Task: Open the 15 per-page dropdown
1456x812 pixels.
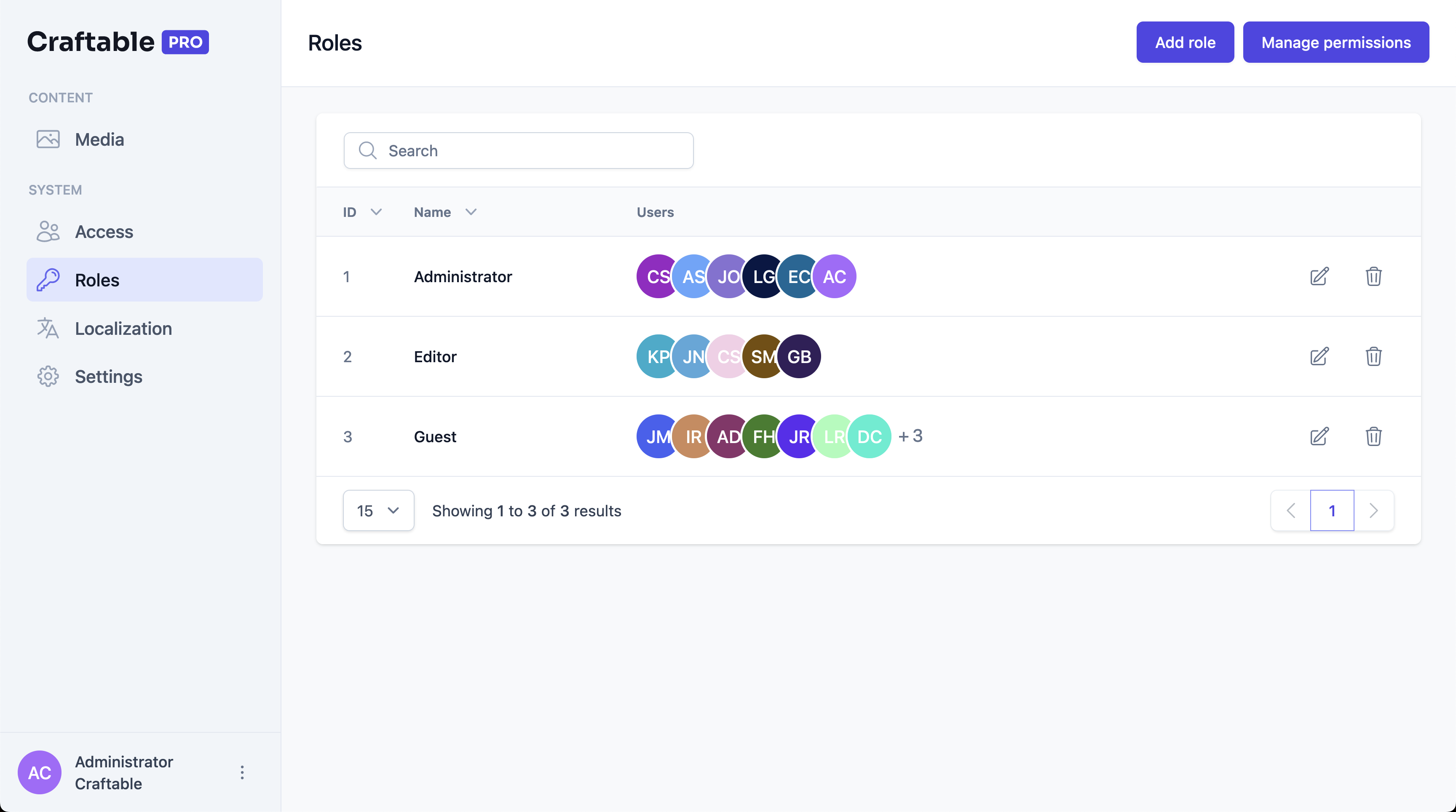Action: point(378,510)
